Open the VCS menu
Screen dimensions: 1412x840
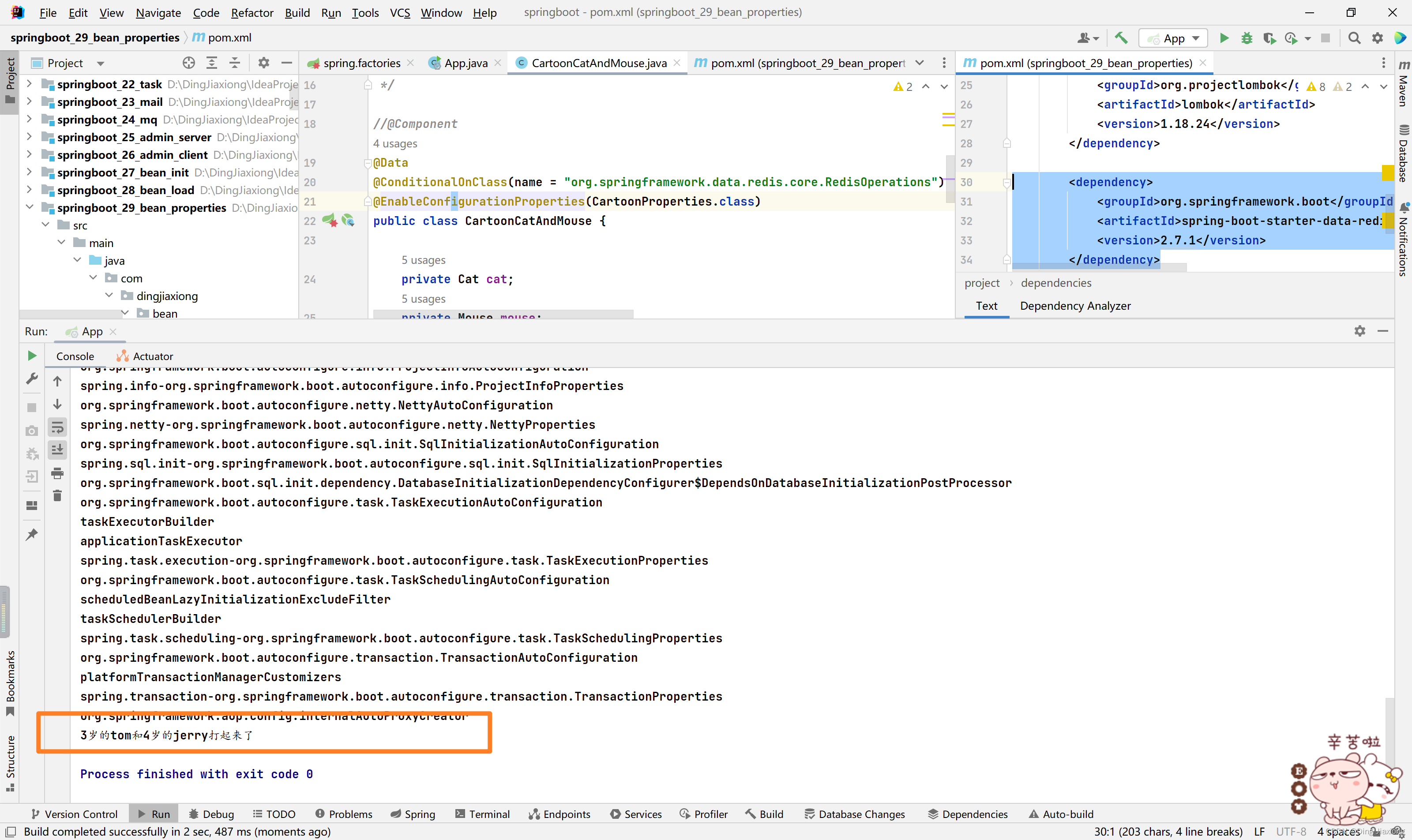click(x=400, y=12)
